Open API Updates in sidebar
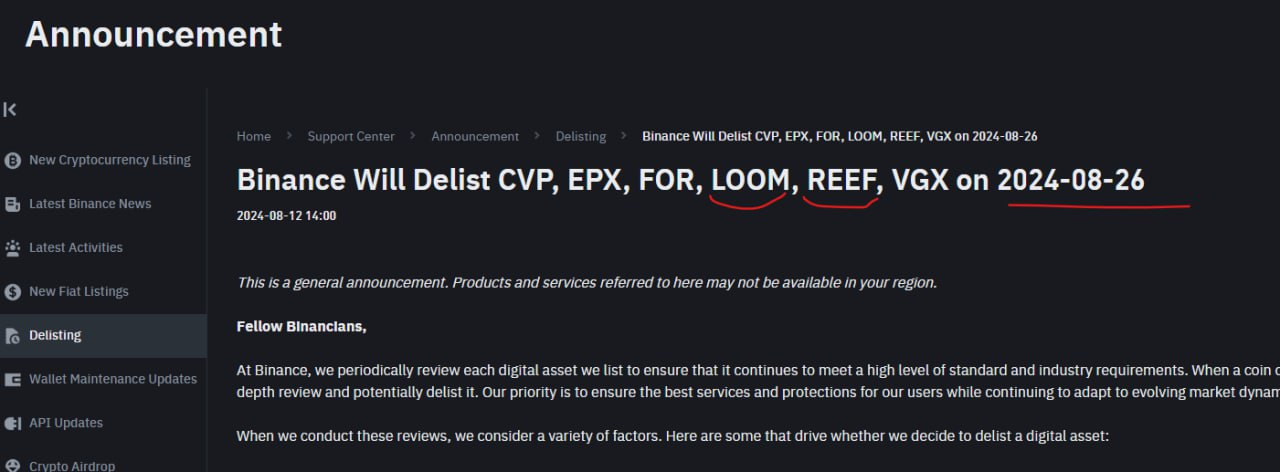The image size is (1280, 472). (66, 424)
